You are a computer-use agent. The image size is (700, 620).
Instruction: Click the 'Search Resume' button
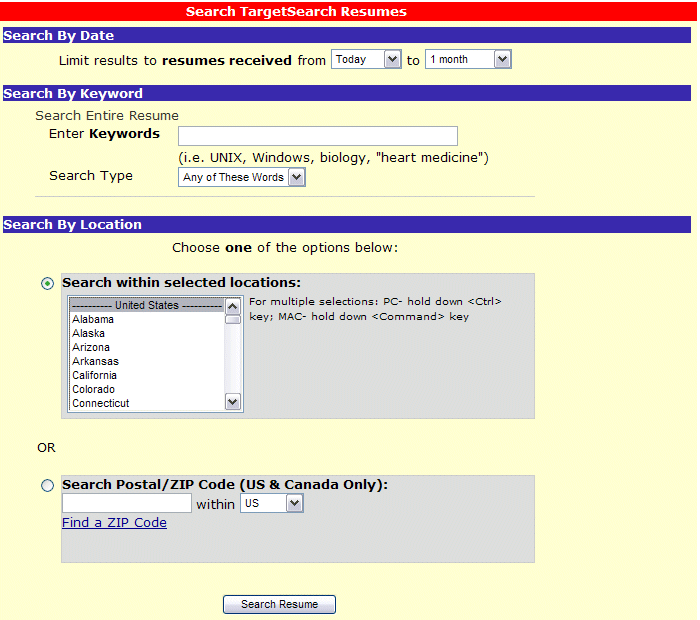tap(279, 604)
